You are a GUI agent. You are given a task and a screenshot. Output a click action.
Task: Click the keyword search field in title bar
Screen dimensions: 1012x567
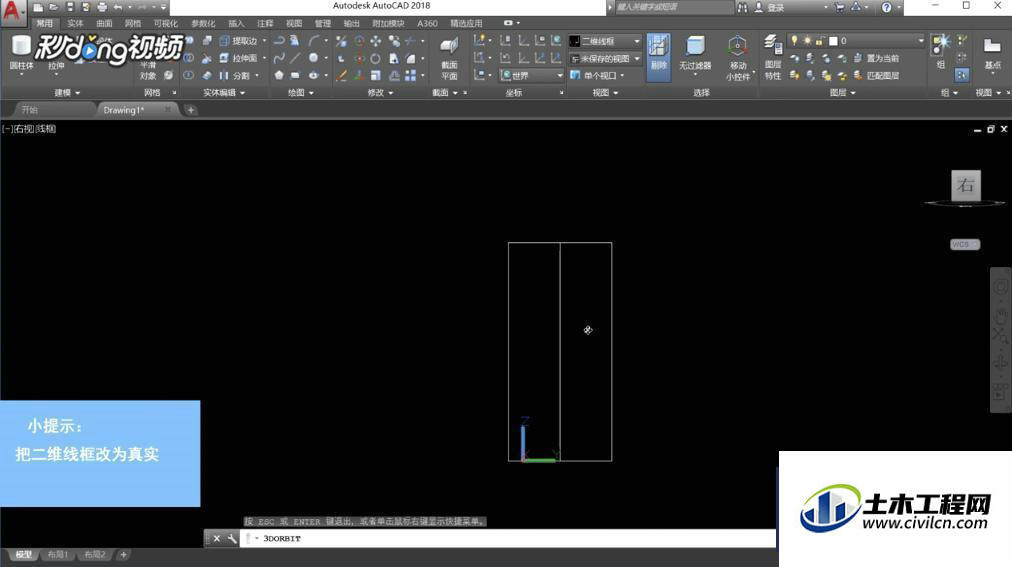tap(674, 7)
